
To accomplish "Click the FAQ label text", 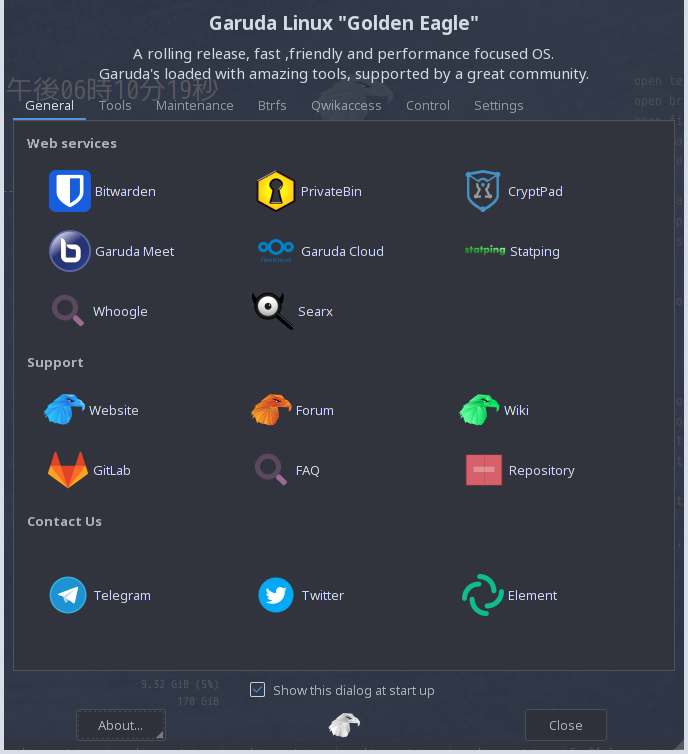I will (307, 470).
